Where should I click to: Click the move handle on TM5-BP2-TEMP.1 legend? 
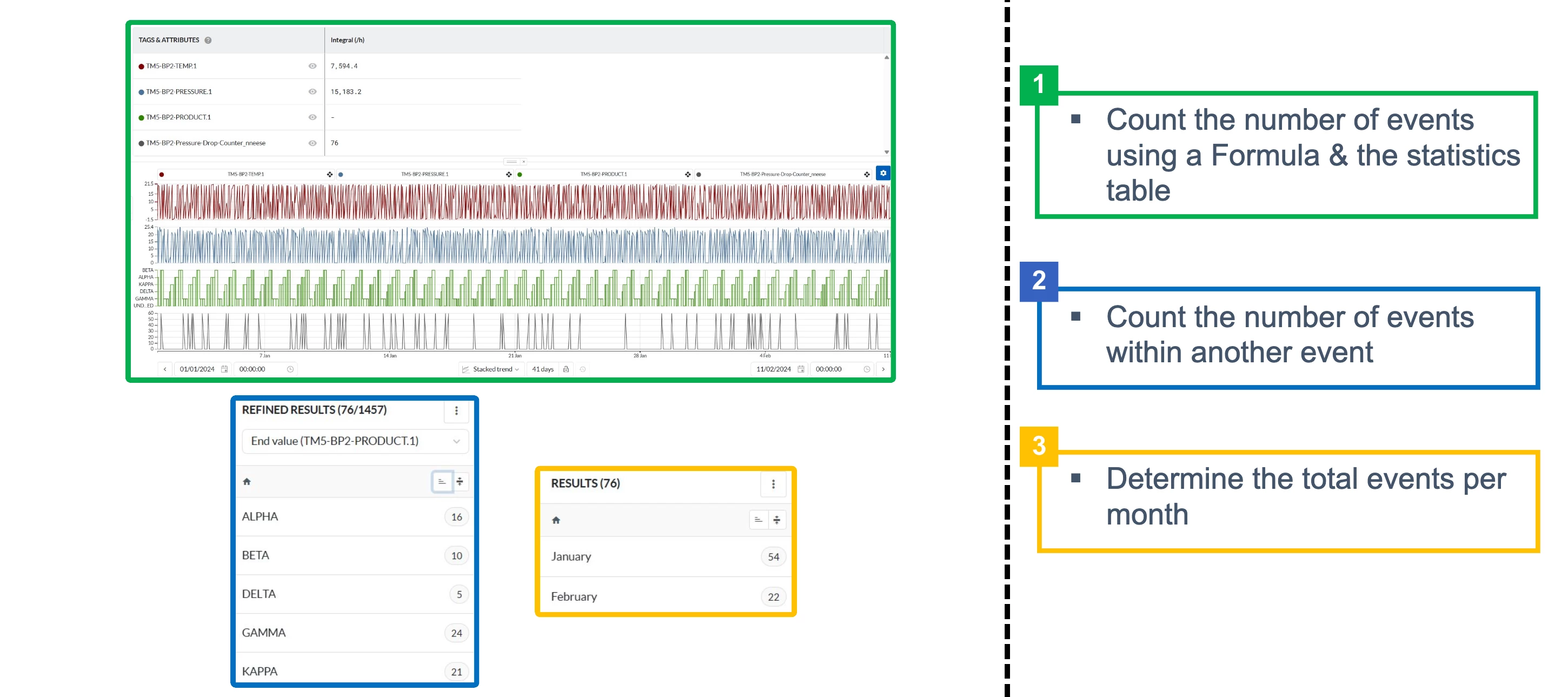point(329,174)
